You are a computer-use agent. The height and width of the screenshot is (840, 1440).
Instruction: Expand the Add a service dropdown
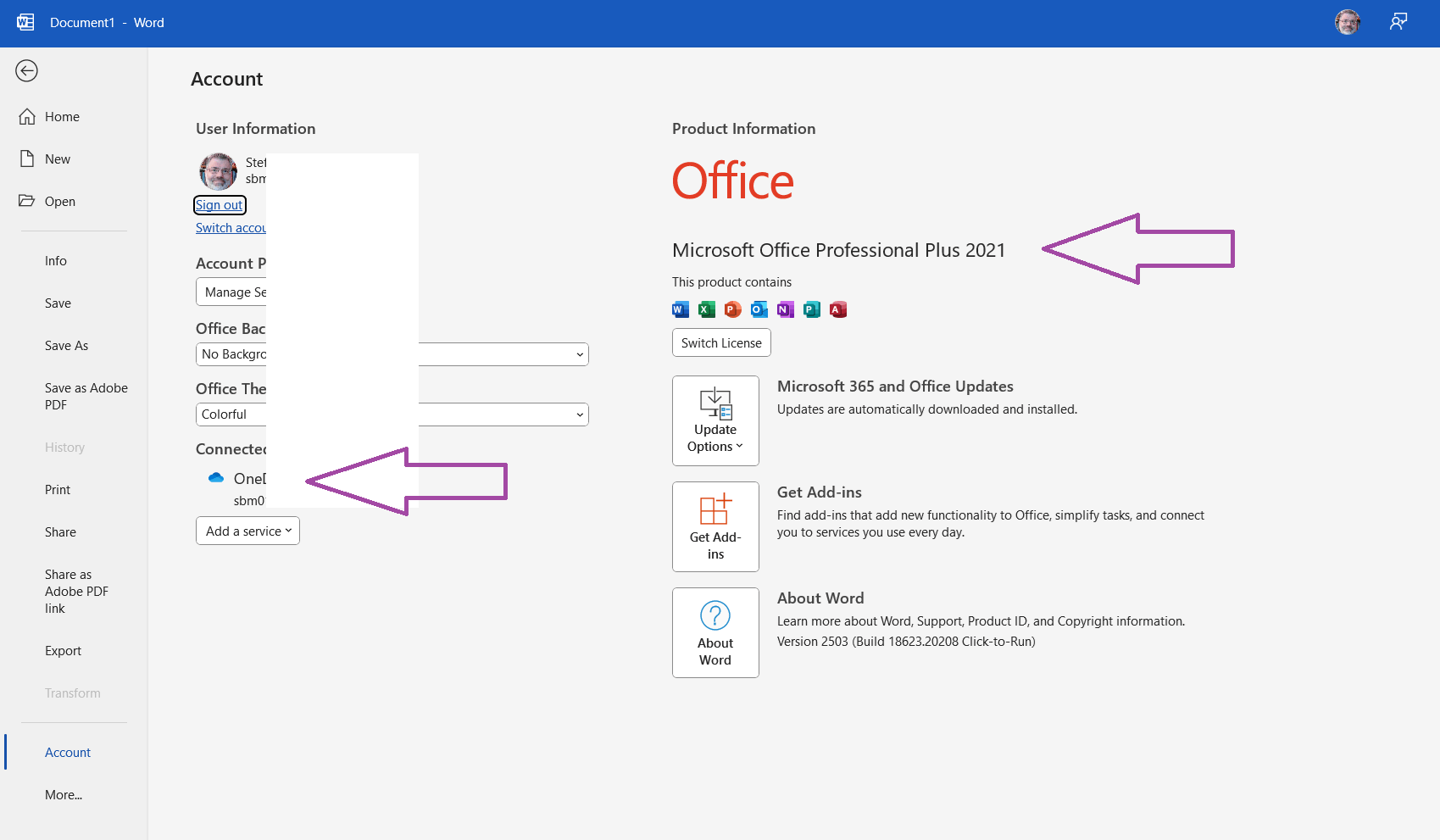click(247, 531)
